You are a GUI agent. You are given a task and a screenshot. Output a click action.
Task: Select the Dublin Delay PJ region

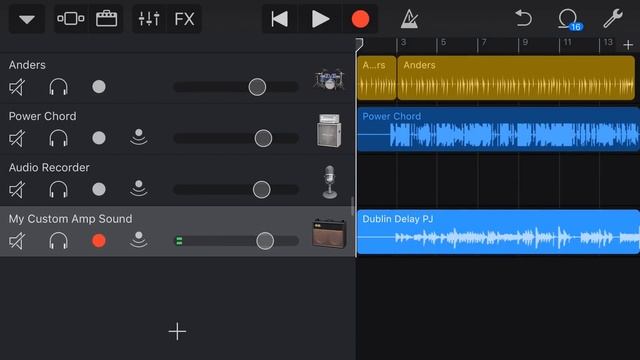tap(498, 232)
